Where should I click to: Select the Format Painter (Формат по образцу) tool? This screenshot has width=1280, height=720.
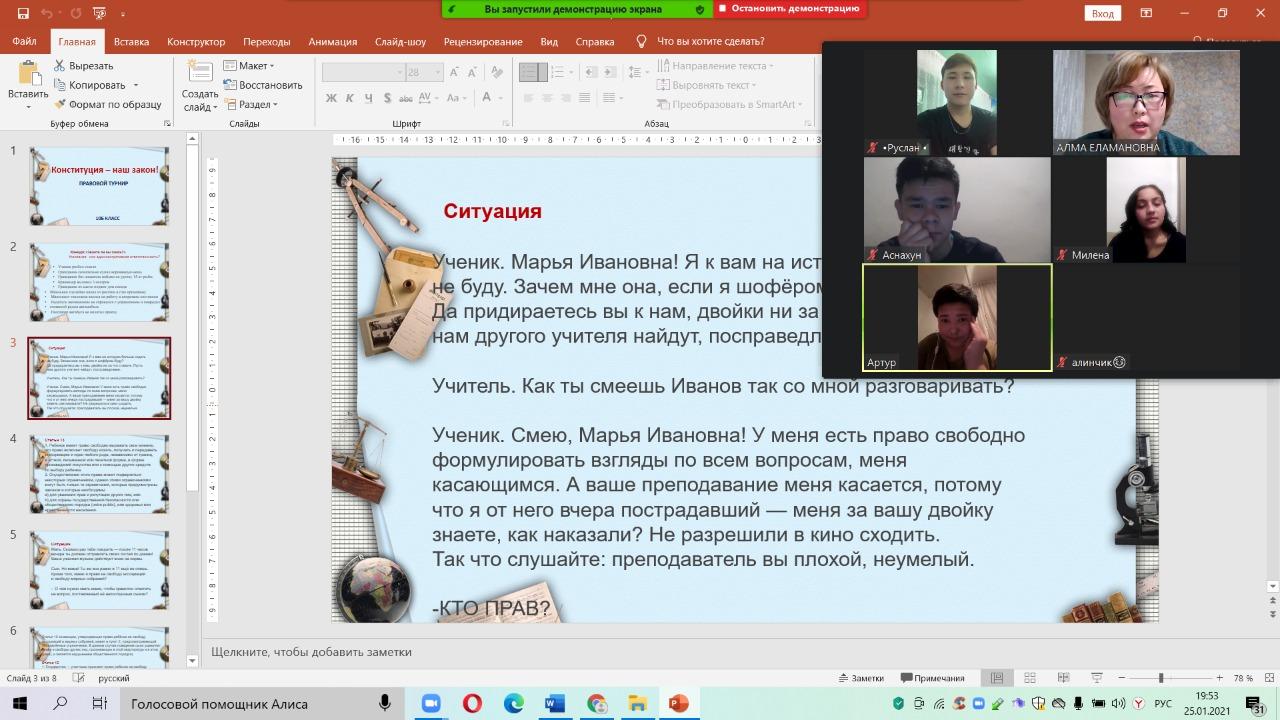(60, 104)
